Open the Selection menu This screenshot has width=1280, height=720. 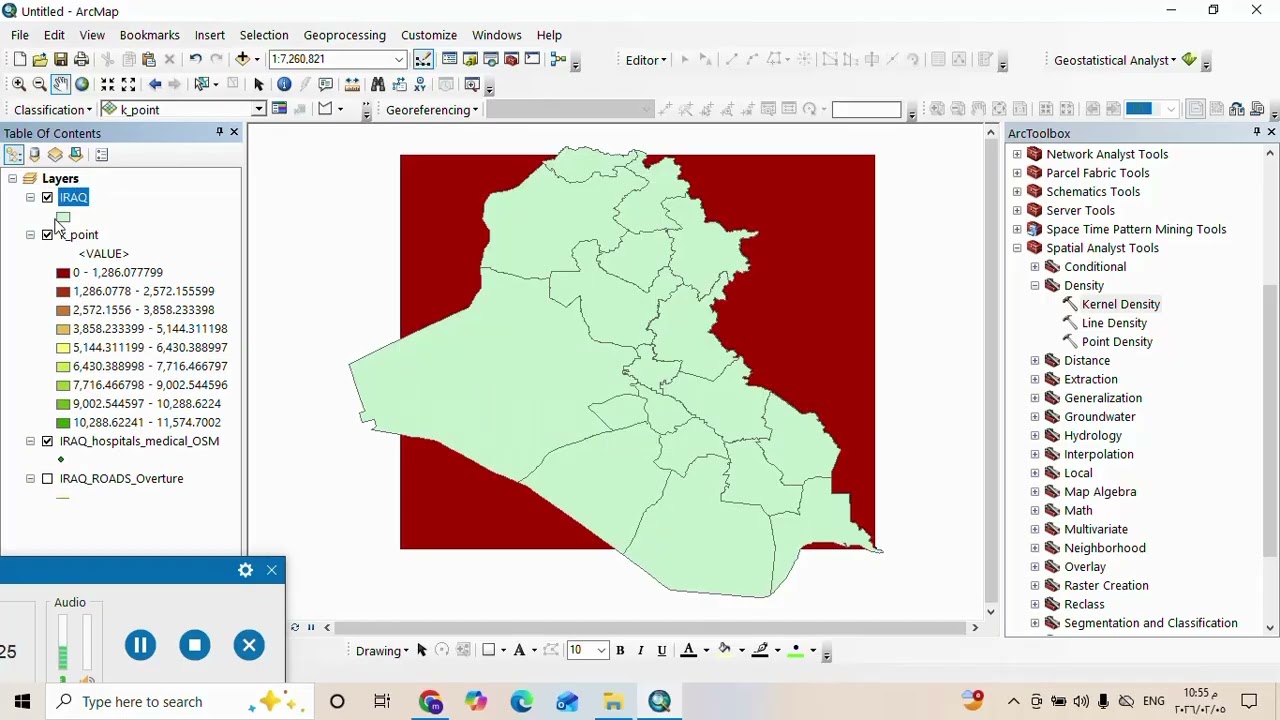click(264, 35)
